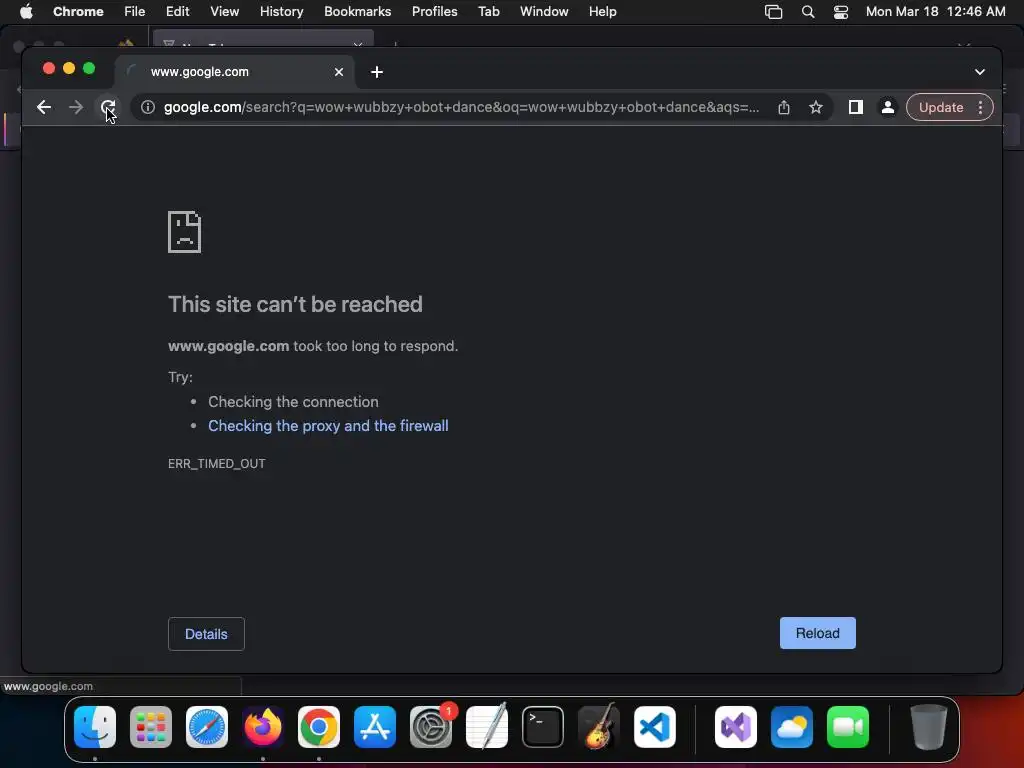
Task: Bookmark this page with star icon
Action: click(x=816, y=107)
